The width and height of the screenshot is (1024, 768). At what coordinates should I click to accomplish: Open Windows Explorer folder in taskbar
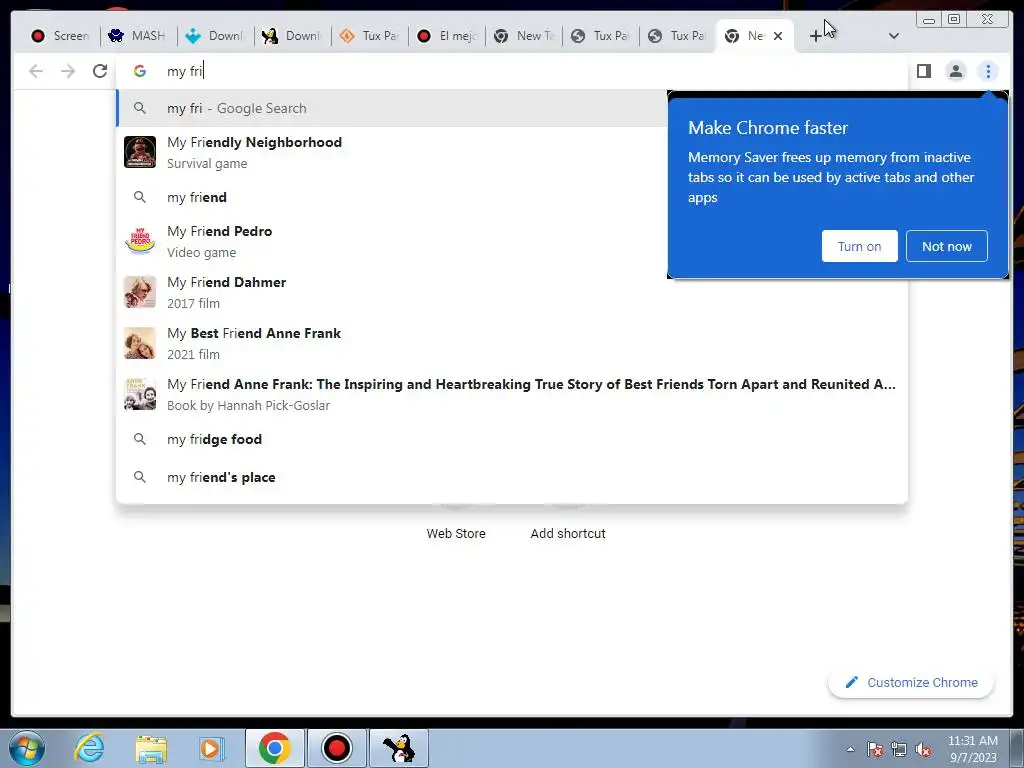point(151,748)
